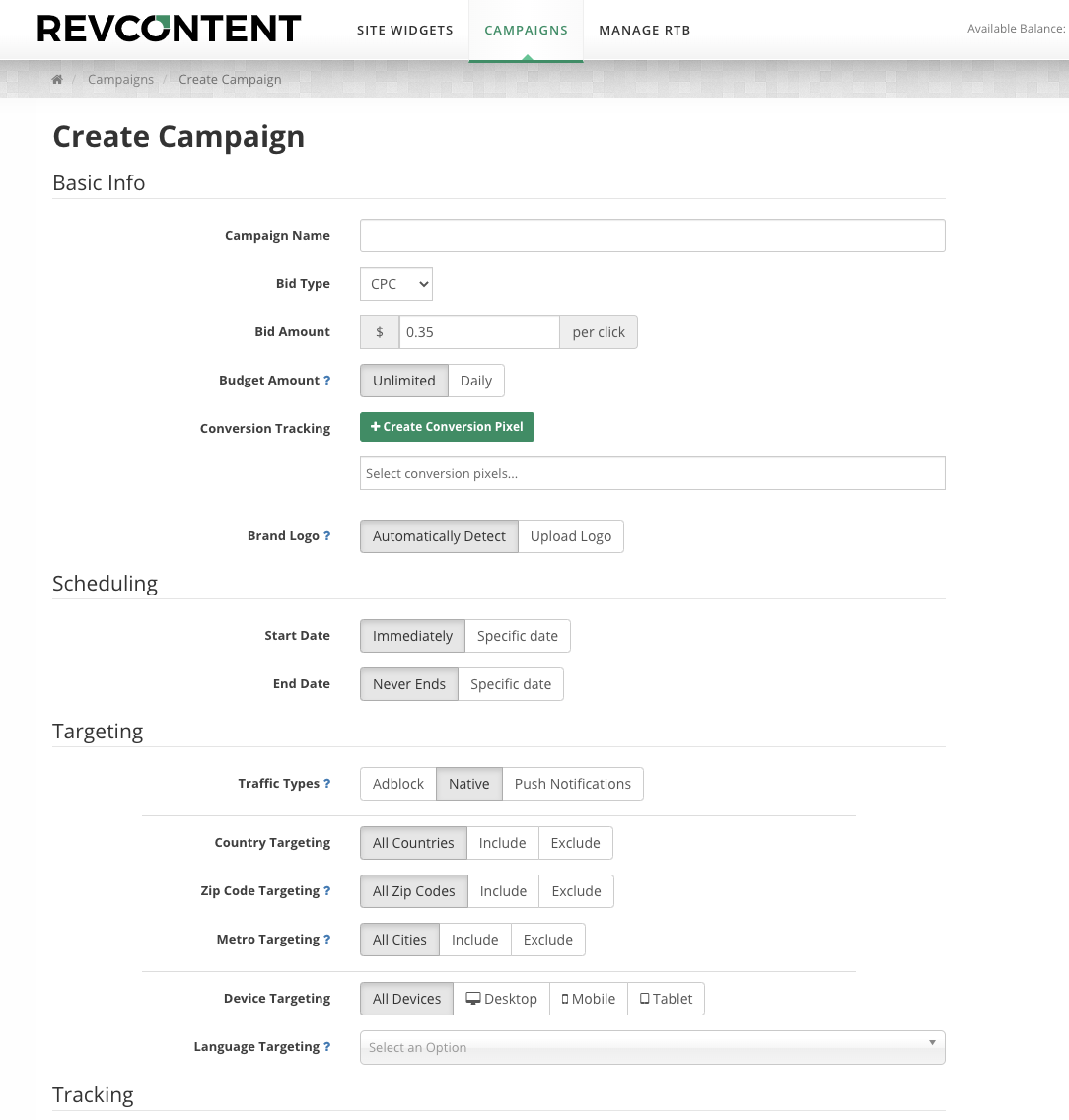This screenshot has height=1120, width=1069.
Task: Click the Language Targeting help icon
Action: pos(327,1047)
